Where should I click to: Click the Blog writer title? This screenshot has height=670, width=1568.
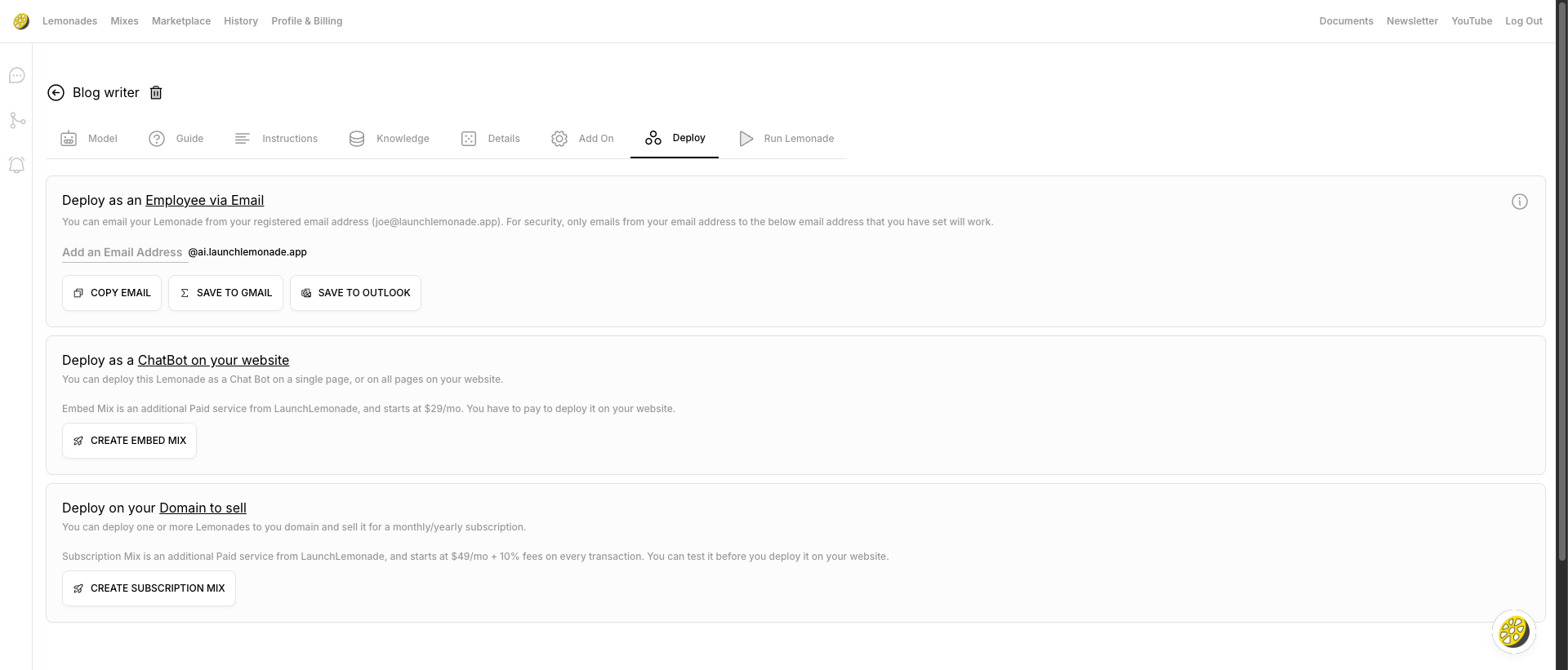(x=106, y=93)
